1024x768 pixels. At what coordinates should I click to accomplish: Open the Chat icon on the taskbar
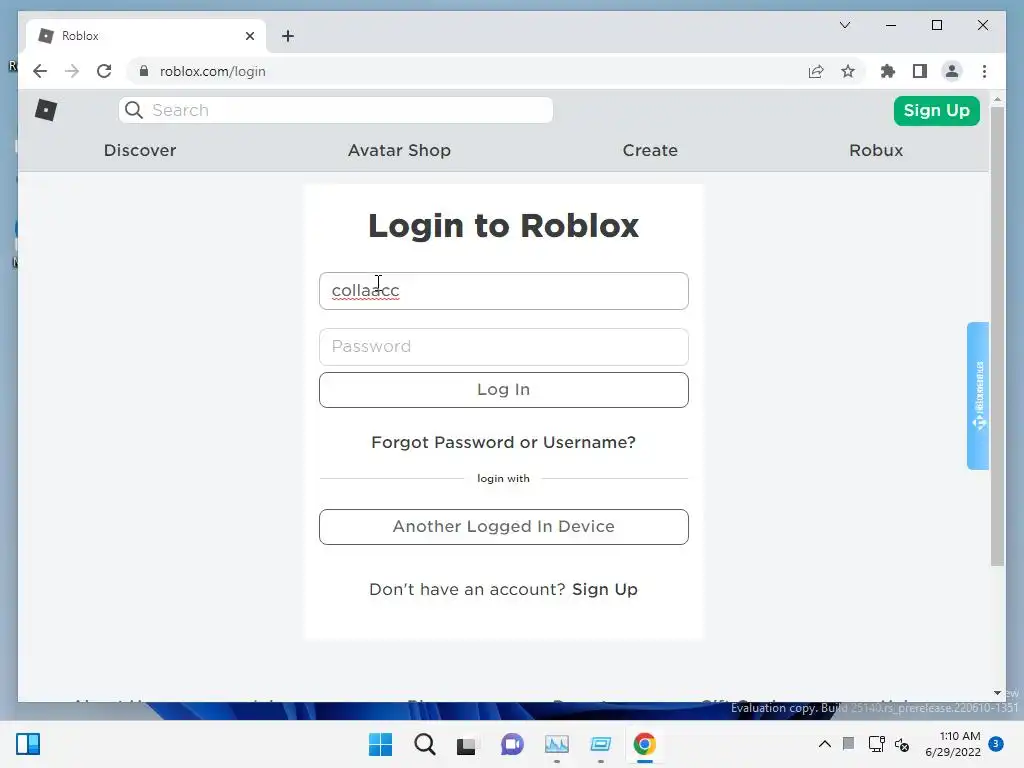[512, 744]
